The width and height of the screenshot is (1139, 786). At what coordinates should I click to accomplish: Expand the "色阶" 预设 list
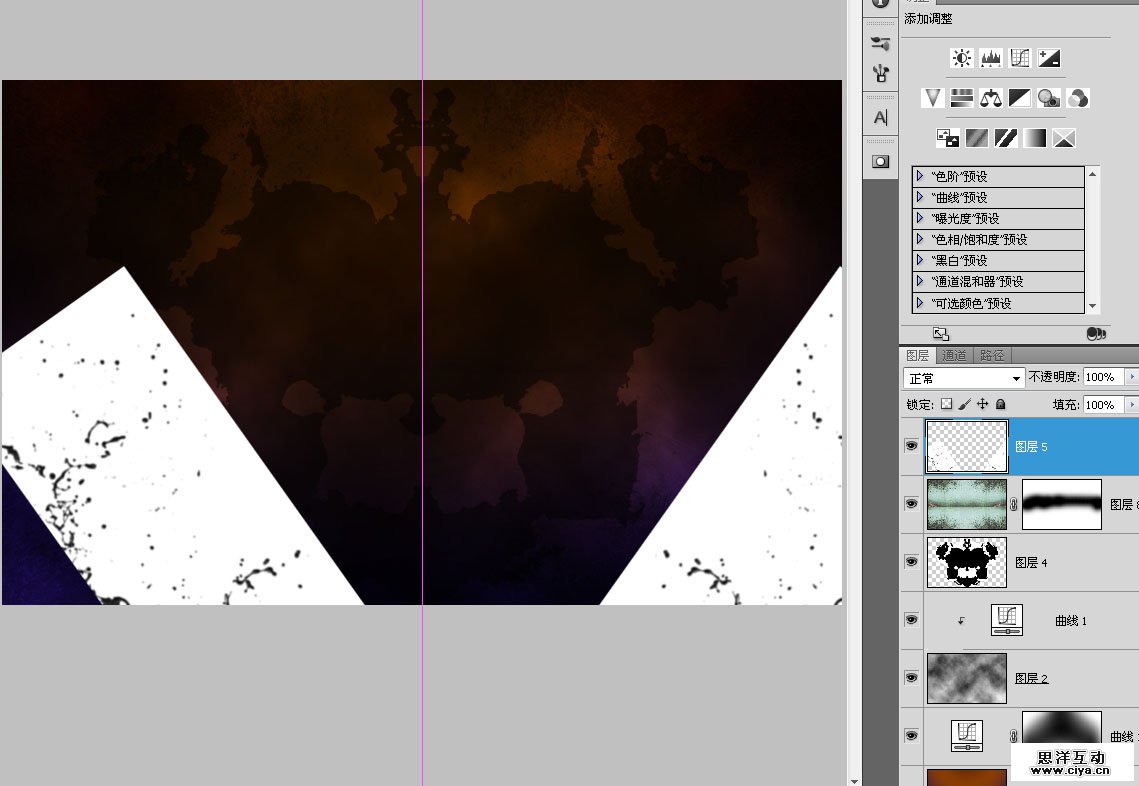(x=920, y=176)
